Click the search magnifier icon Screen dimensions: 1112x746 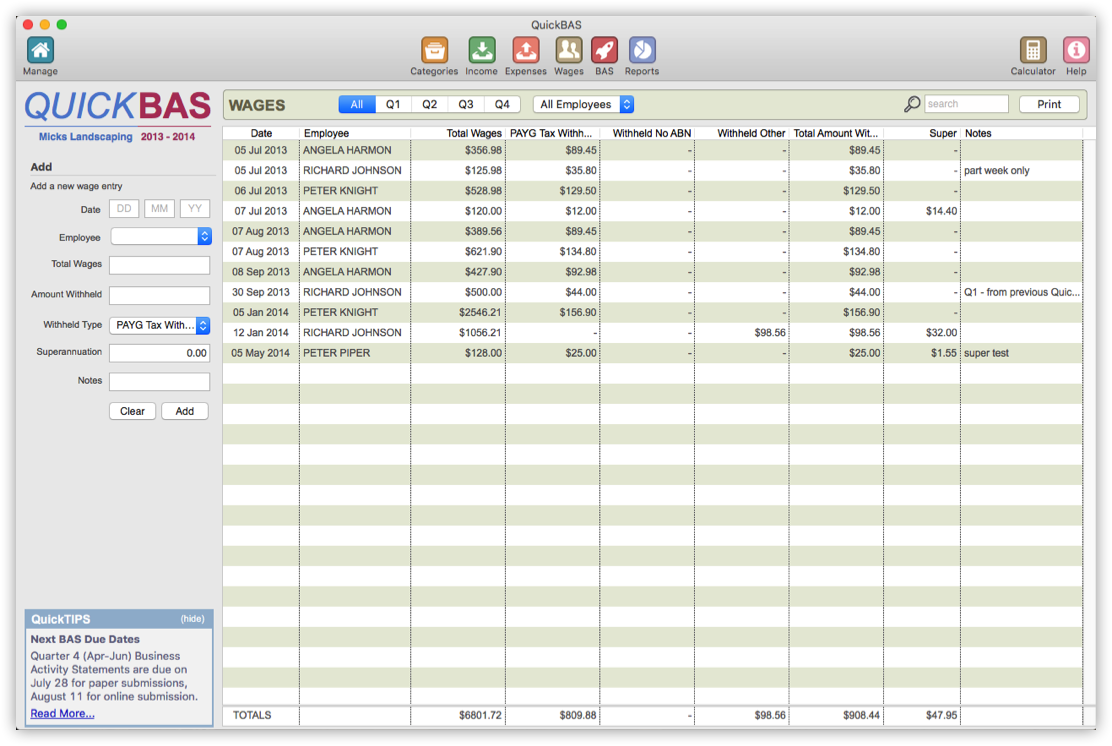[x=911, y=103]
